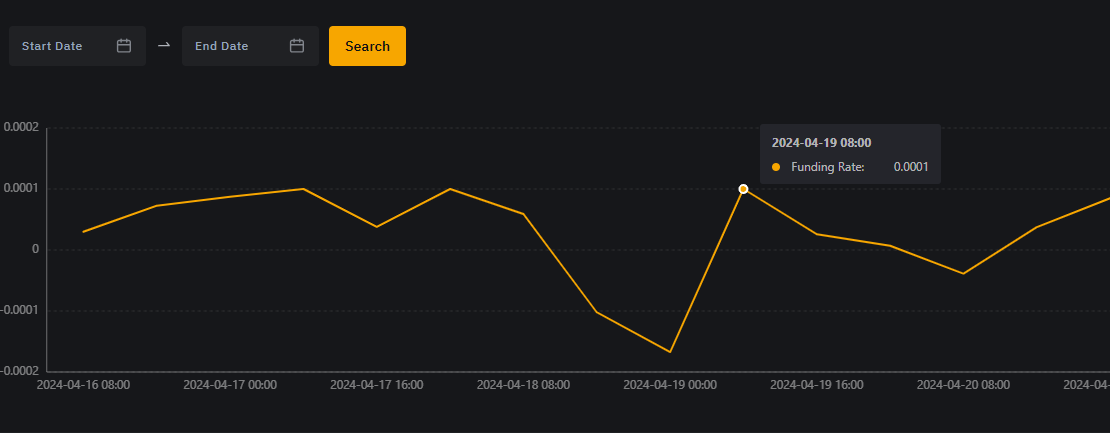Click the line point at 2024-04-18 08:00
Viewport: 1110px width, 433px height.
tap(523, 214)
